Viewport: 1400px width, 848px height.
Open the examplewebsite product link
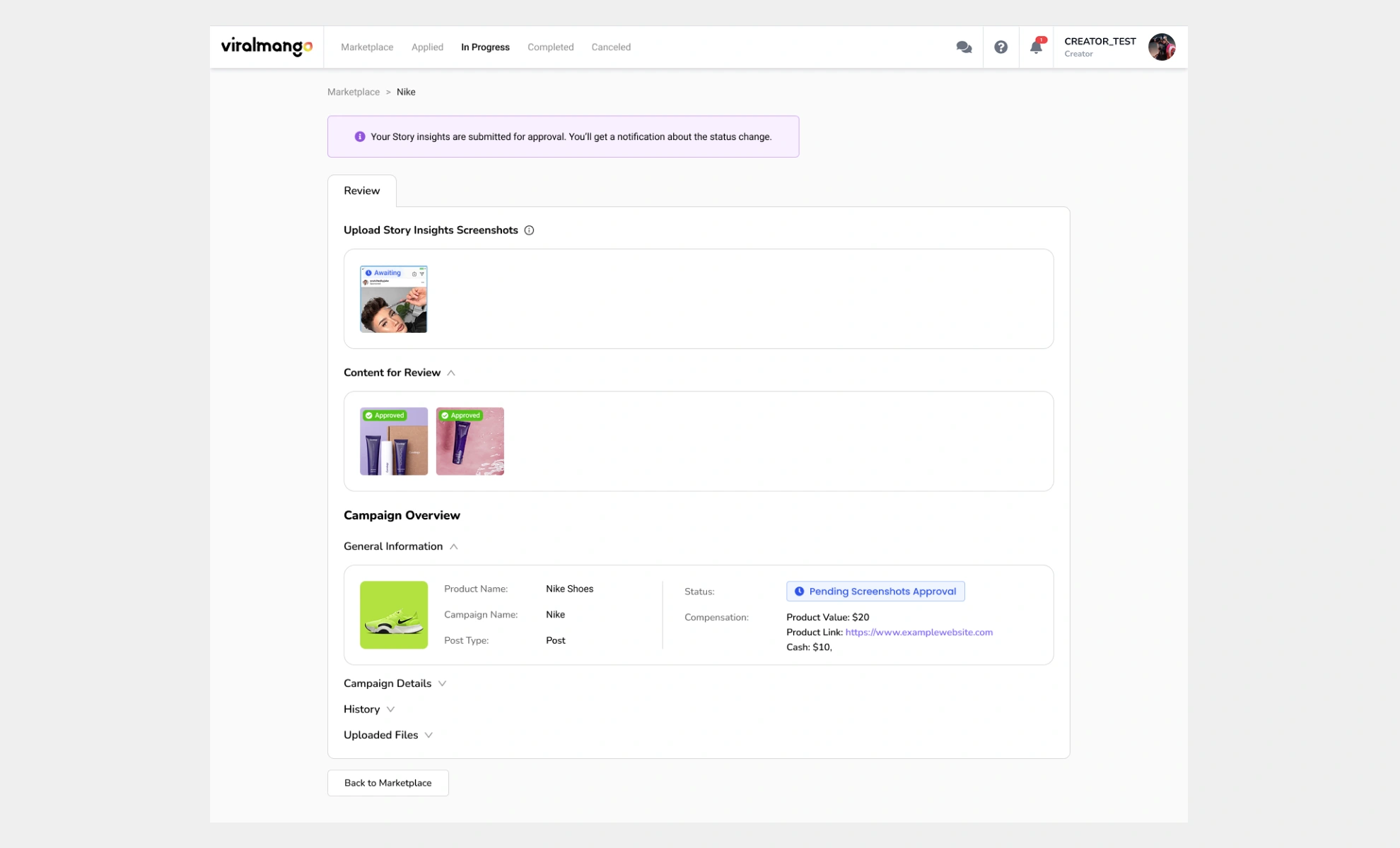click(x=919, y=632)
